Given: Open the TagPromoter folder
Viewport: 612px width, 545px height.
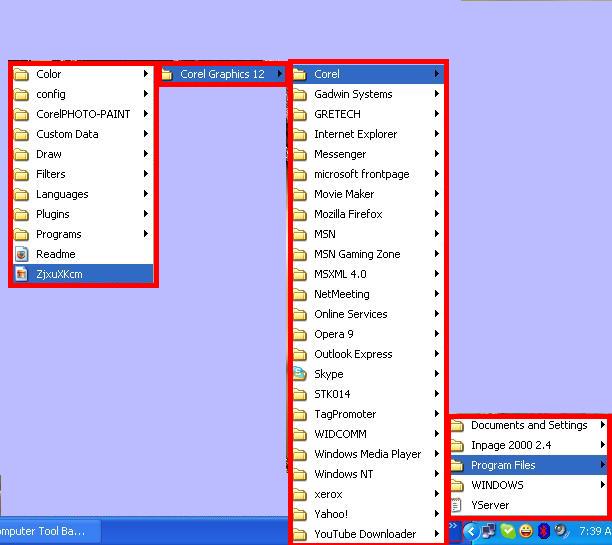Looking at the screenshot, I should (368, 414).
